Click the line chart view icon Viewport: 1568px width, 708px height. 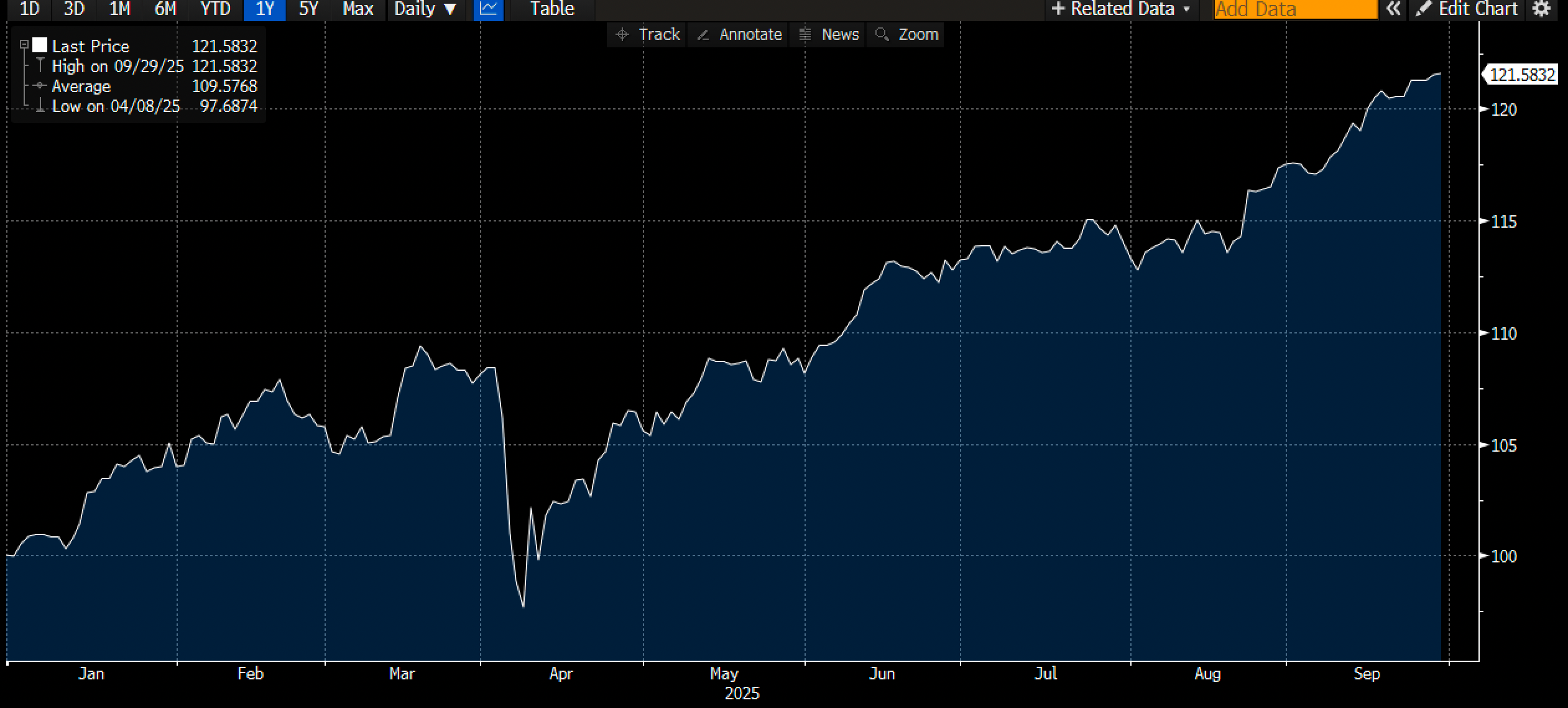pos(488,9)
